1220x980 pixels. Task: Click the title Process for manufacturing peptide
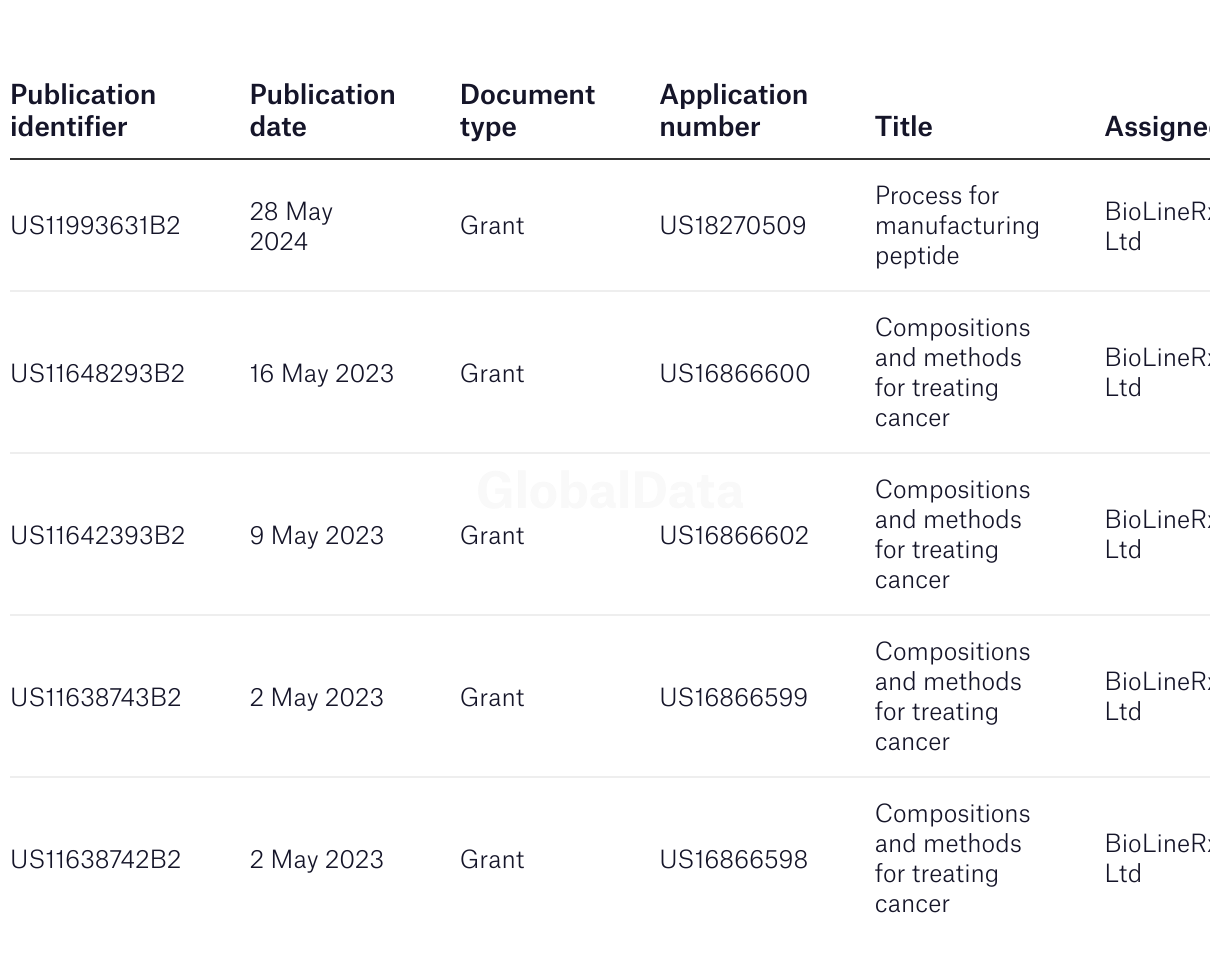957,226
